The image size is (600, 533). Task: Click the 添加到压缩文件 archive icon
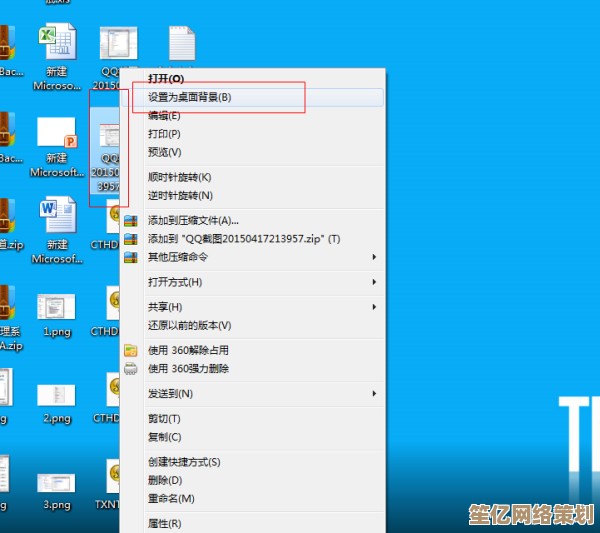tap(130, 220)
